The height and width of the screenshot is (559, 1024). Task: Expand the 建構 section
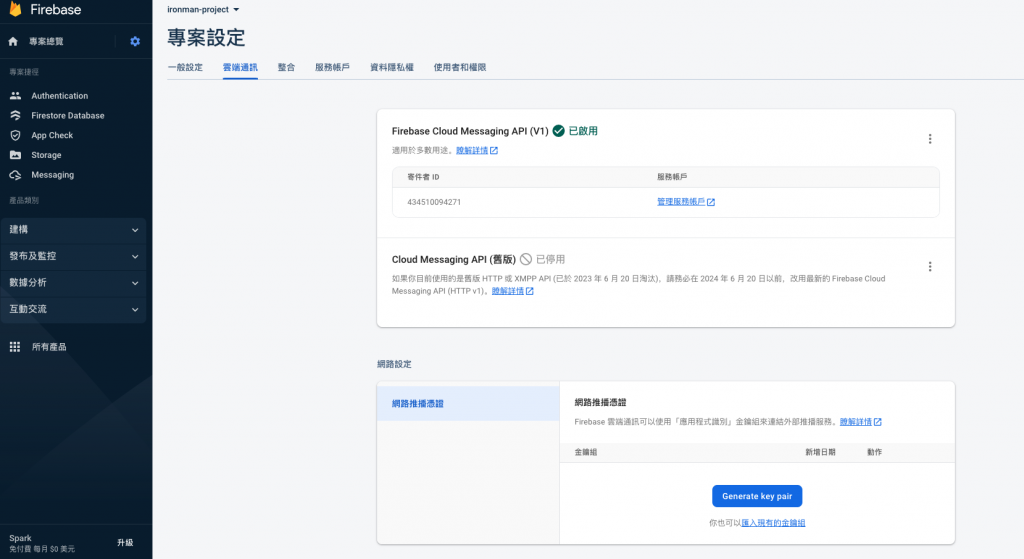[73, 230]
